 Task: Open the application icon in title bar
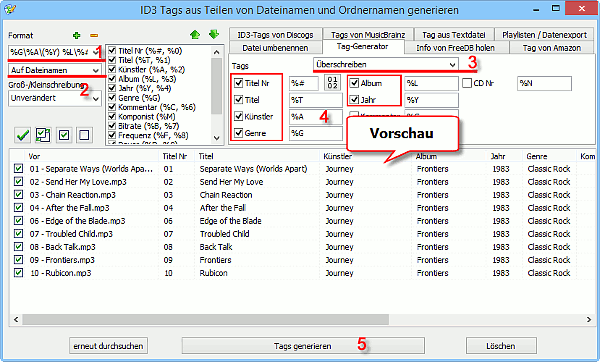9,9
